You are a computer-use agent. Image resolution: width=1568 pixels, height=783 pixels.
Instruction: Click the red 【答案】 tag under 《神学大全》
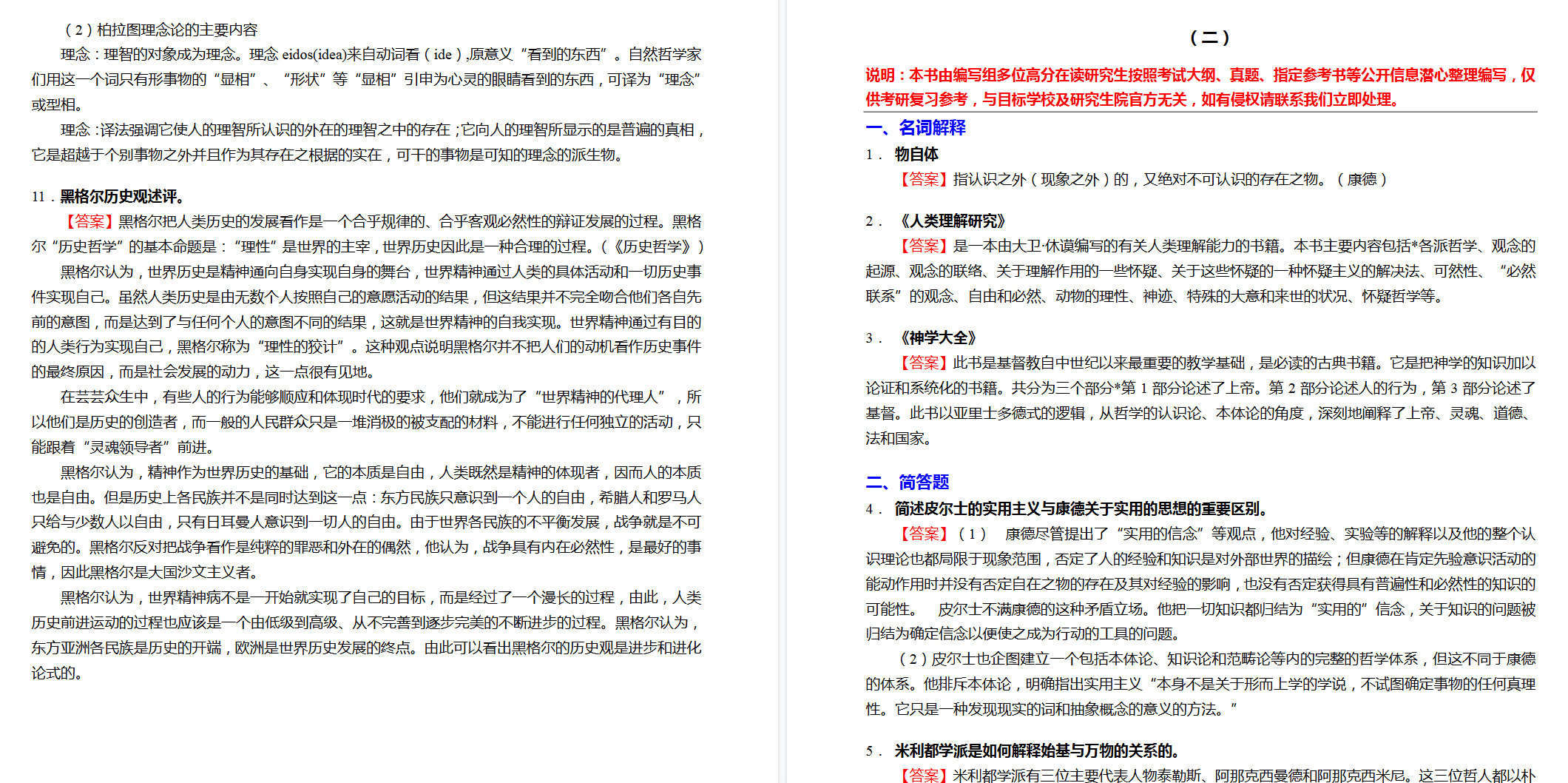pyautogui.click(x=923, y=363)
